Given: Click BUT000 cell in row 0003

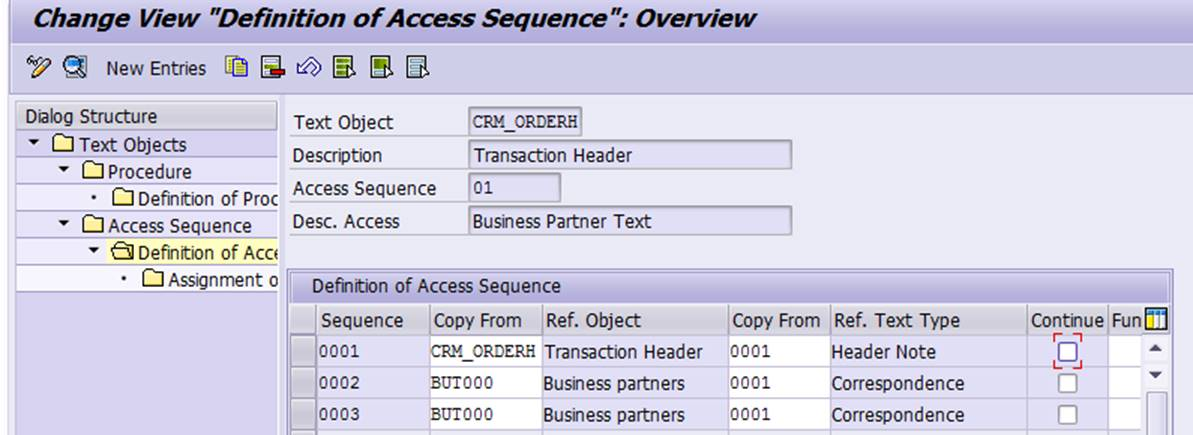Looking at the screenshot, I should (486, 414).
